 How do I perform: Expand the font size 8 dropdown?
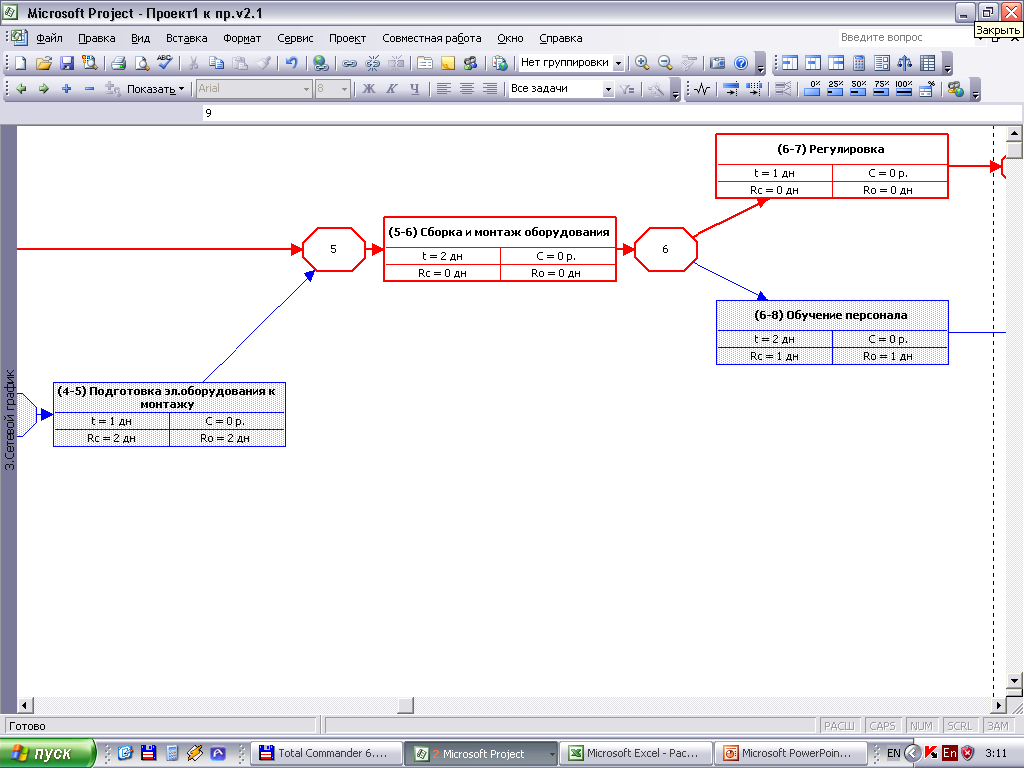(344, 89)
